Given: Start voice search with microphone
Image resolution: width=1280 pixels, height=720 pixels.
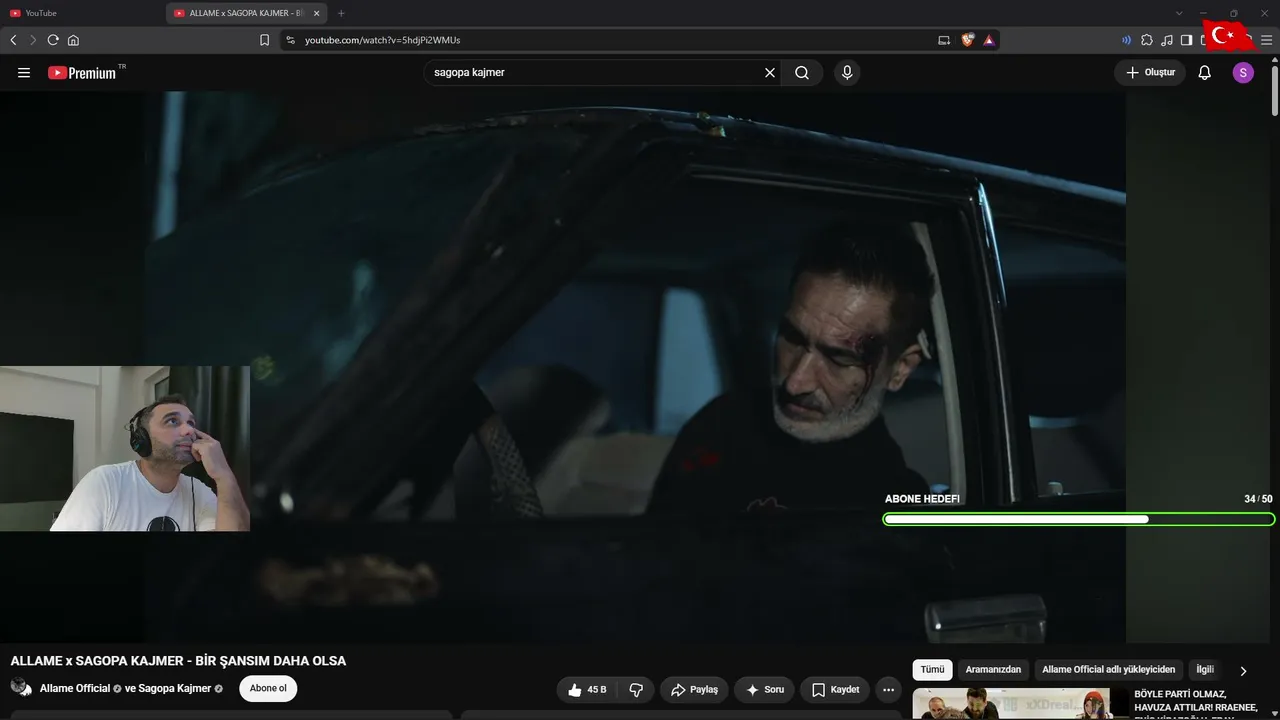Looking at the screenshot, I should click(847, 73).
